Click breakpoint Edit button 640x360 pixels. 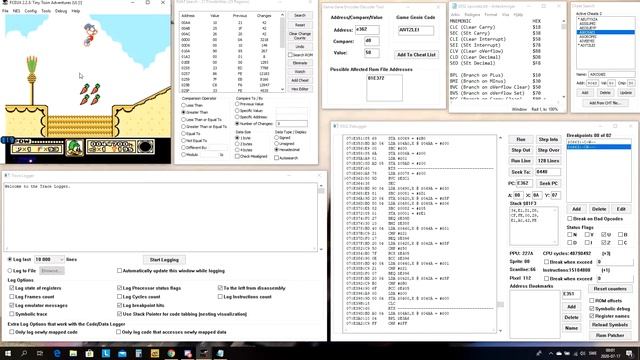[621, 209]
